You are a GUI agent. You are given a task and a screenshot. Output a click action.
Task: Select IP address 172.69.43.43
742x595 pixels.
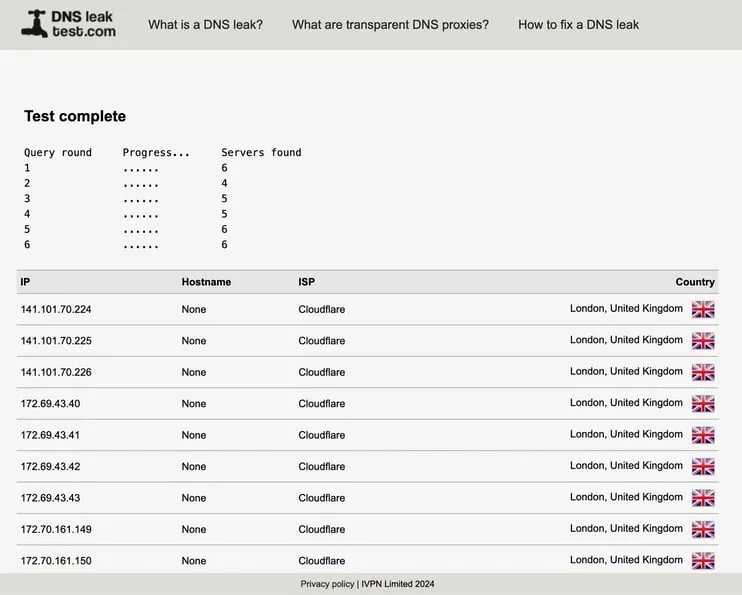click(x=50, y=497)
